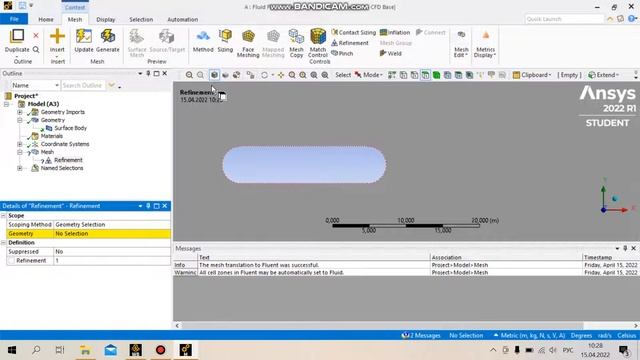
Task: Click the Update mesh icon
Action: 84,40
